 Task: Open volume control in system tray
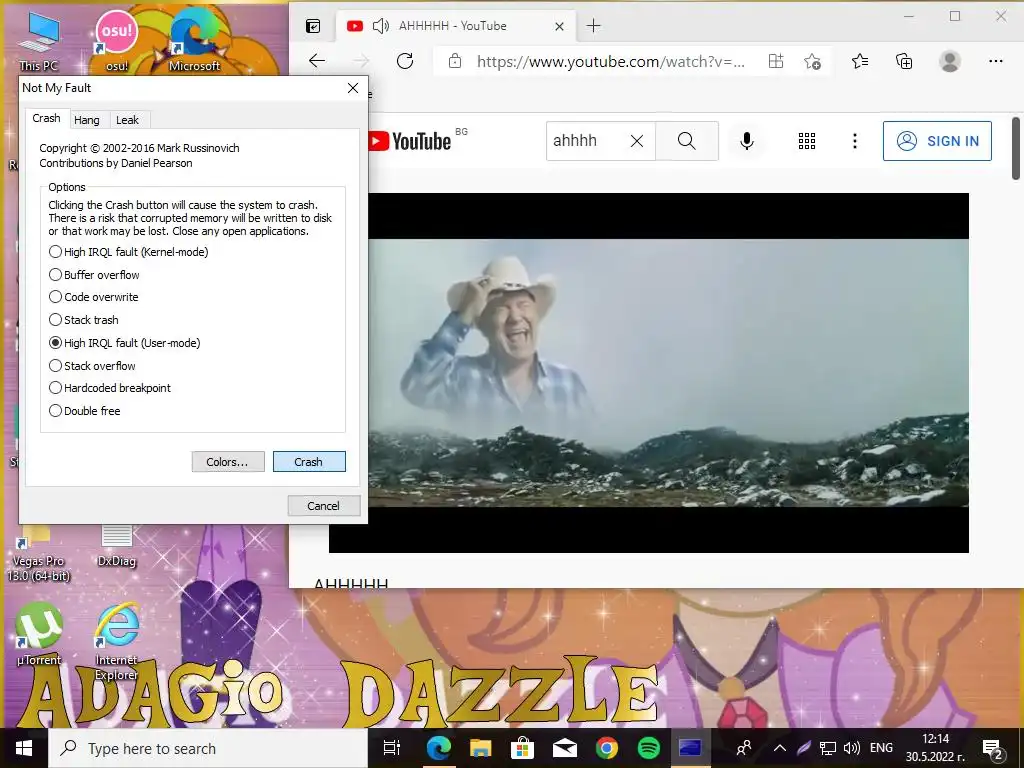click(x=851, y=748)
